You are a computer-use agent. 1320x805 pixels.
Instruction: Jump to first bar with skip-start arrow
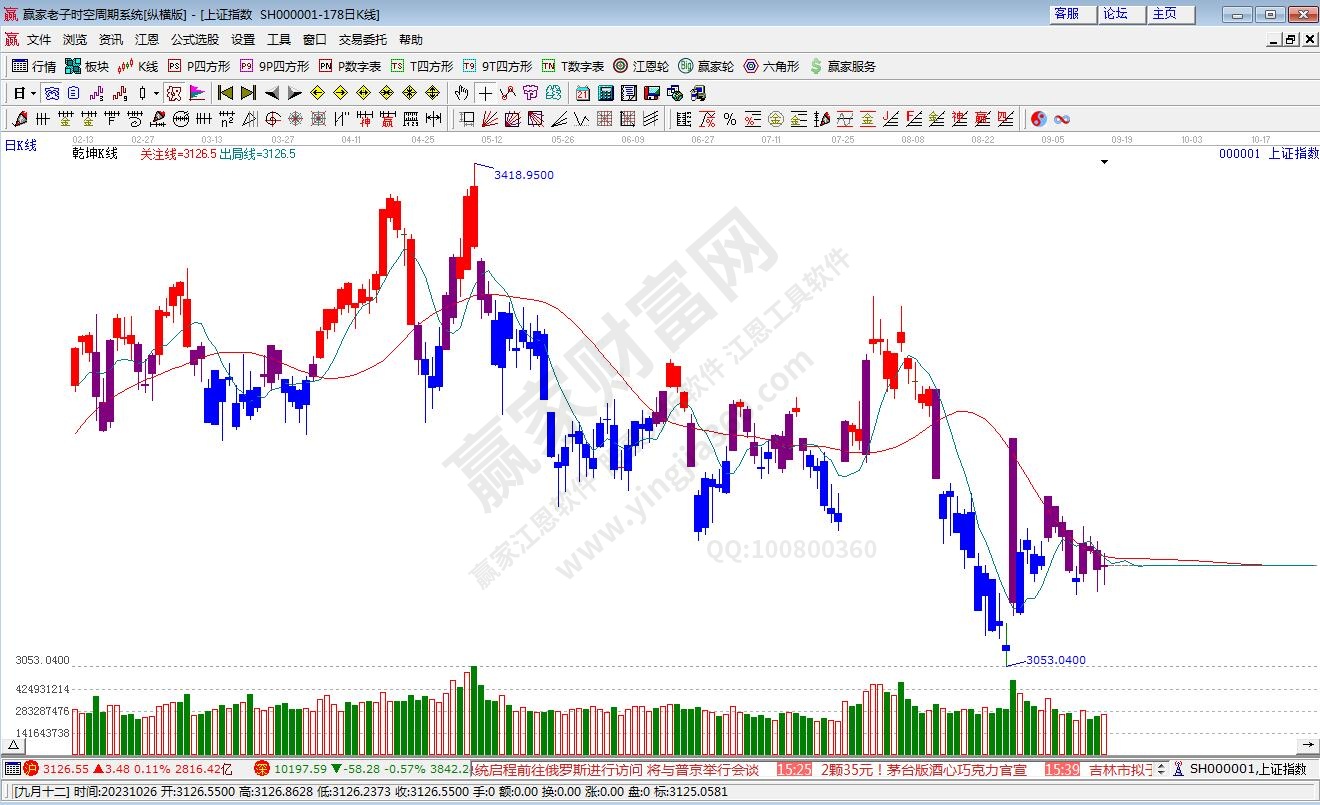point(225,93)
